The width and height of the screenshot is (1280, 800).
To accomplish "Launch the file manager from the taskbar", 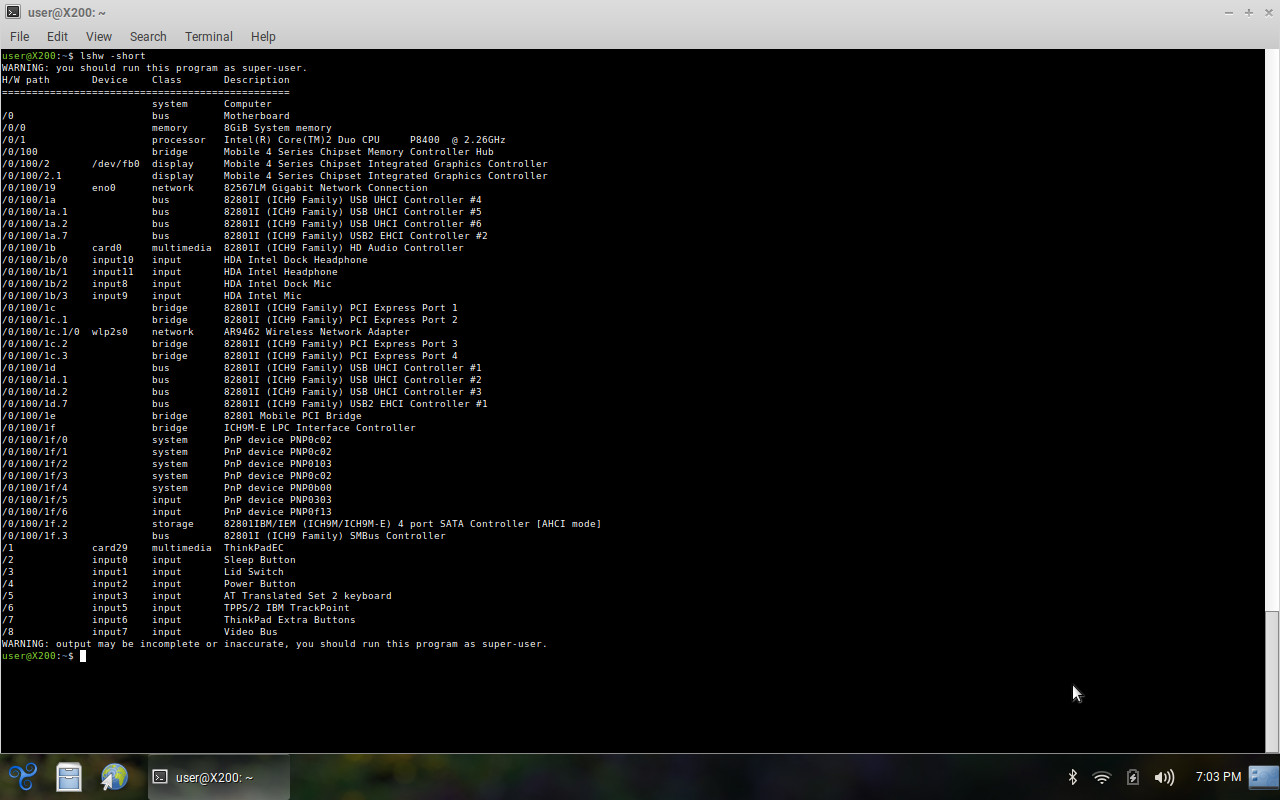I will coord(68,777).
